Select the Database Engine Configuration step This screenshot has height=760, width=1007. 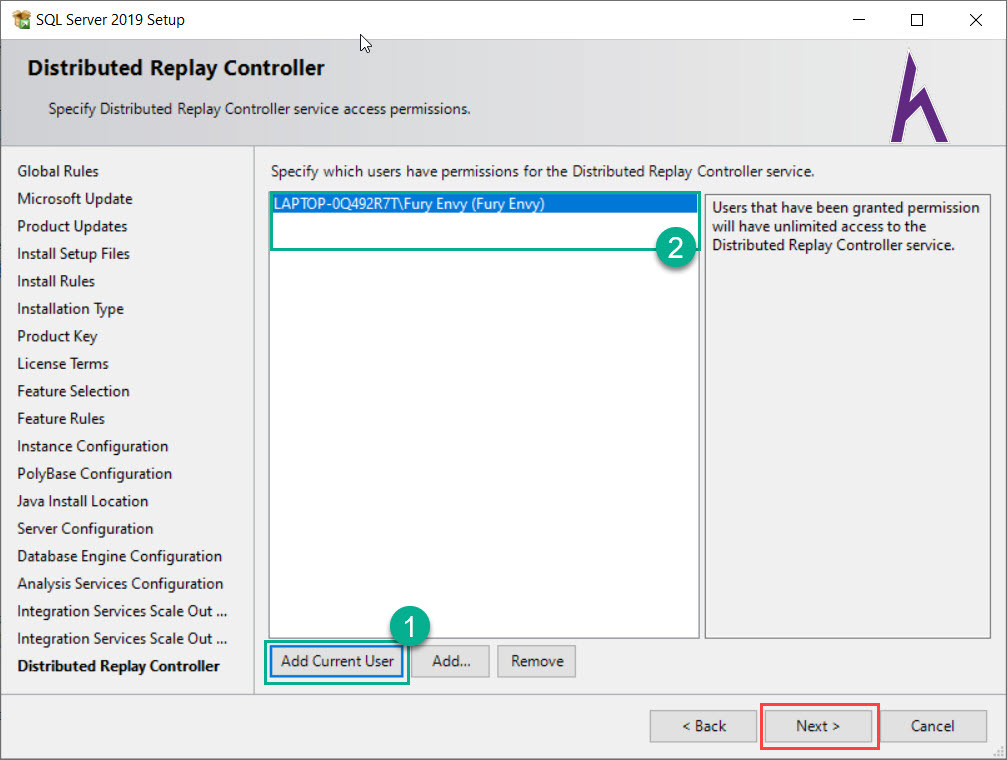(x=119, y=556)
